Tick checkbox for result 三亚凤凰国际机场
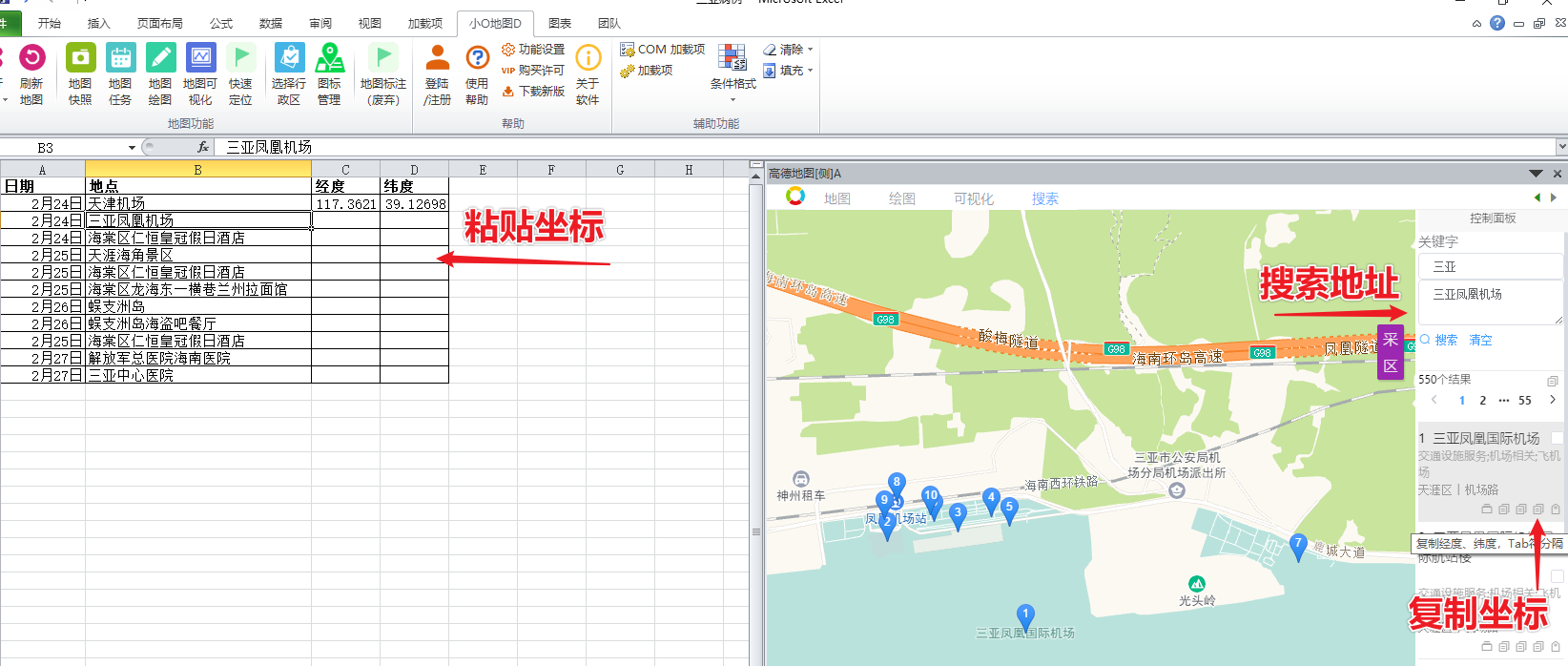The width and height of the screenshot is (1568, 666). [1558, 438]
